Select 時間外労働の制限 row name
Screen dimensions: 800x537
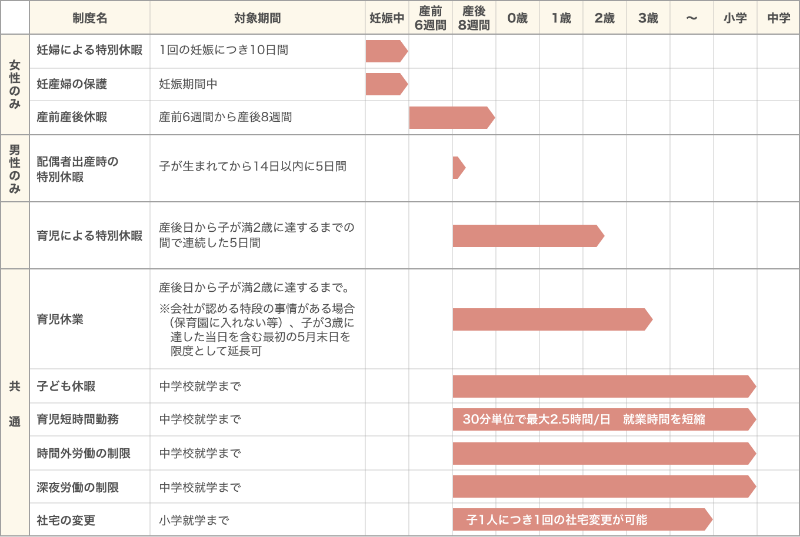click(84, 453)
